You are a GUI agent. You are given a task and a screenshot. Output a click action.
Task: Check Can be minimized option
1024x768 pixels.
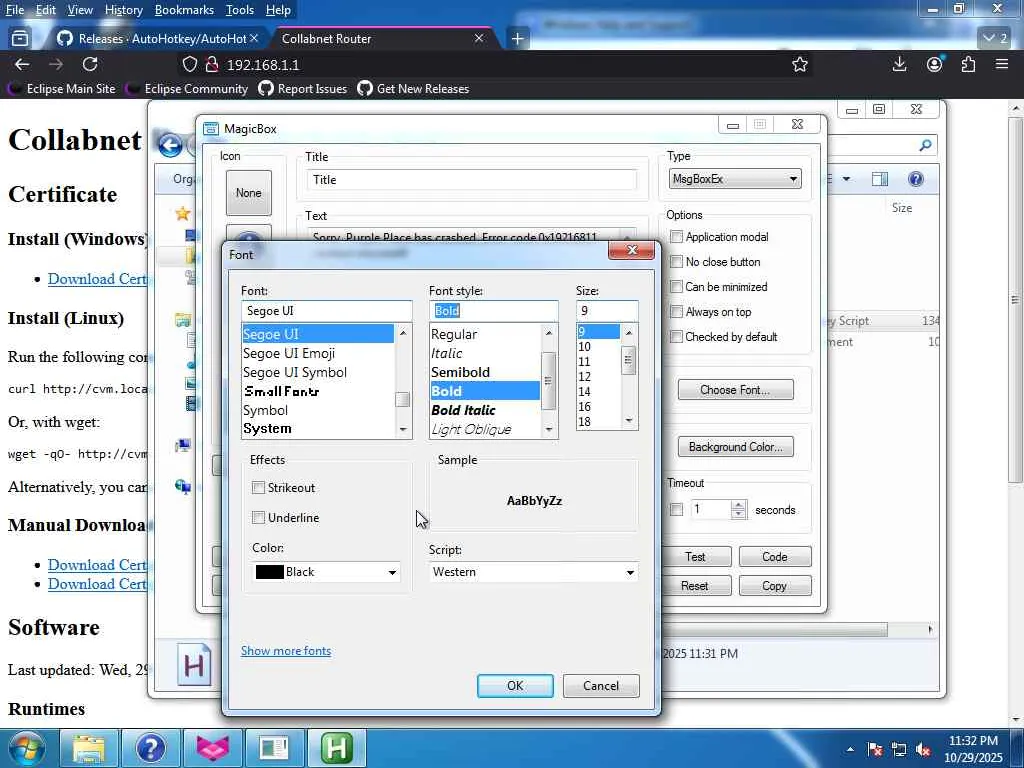coord(677,287)
